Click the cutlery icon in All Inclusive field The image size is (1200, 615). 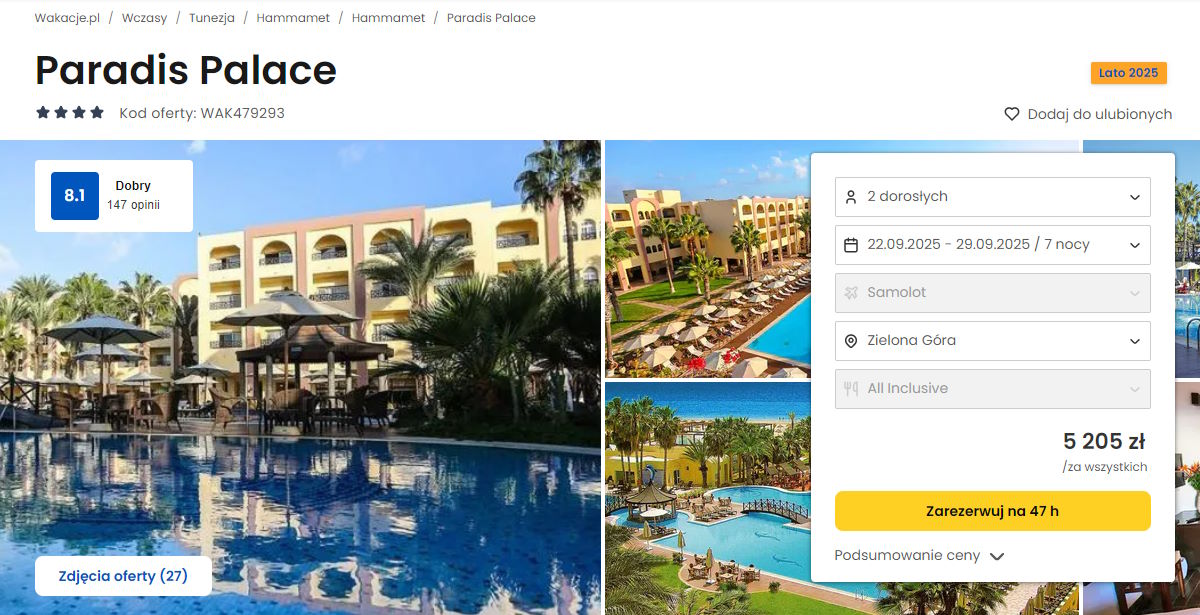(x=851, y=389)
